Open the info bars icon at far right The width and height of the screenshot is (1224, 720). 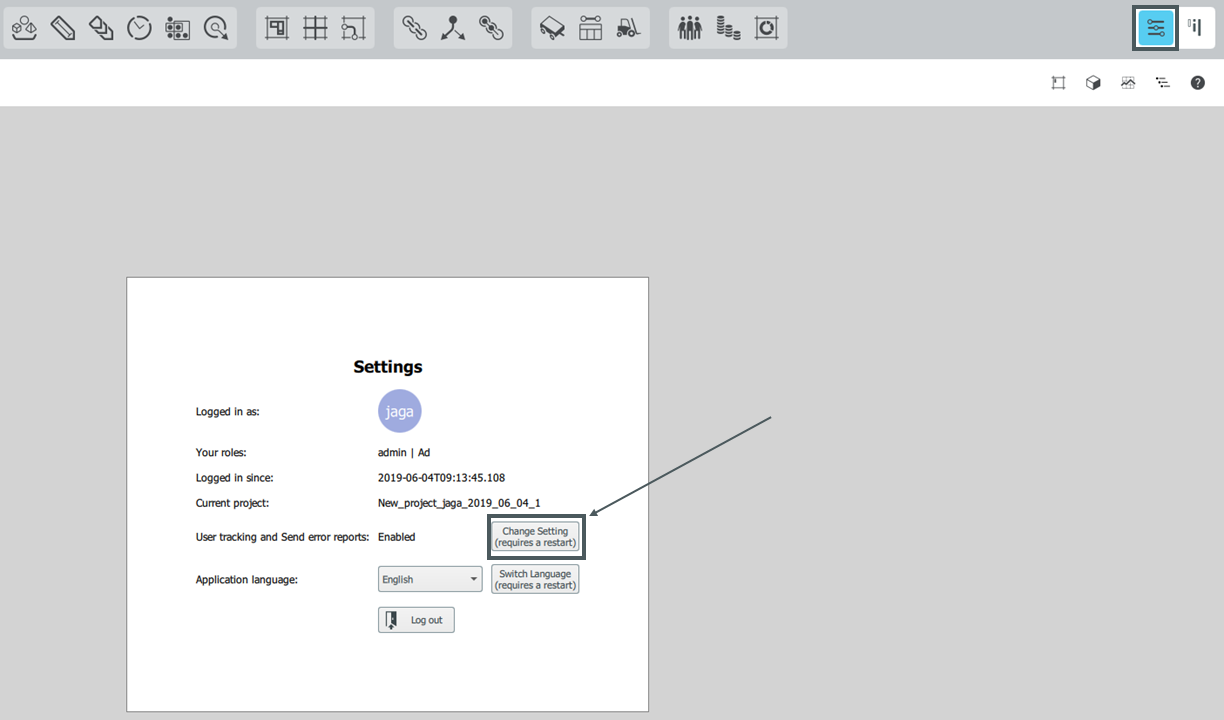pyautogui.click(x=1195, y=27)
